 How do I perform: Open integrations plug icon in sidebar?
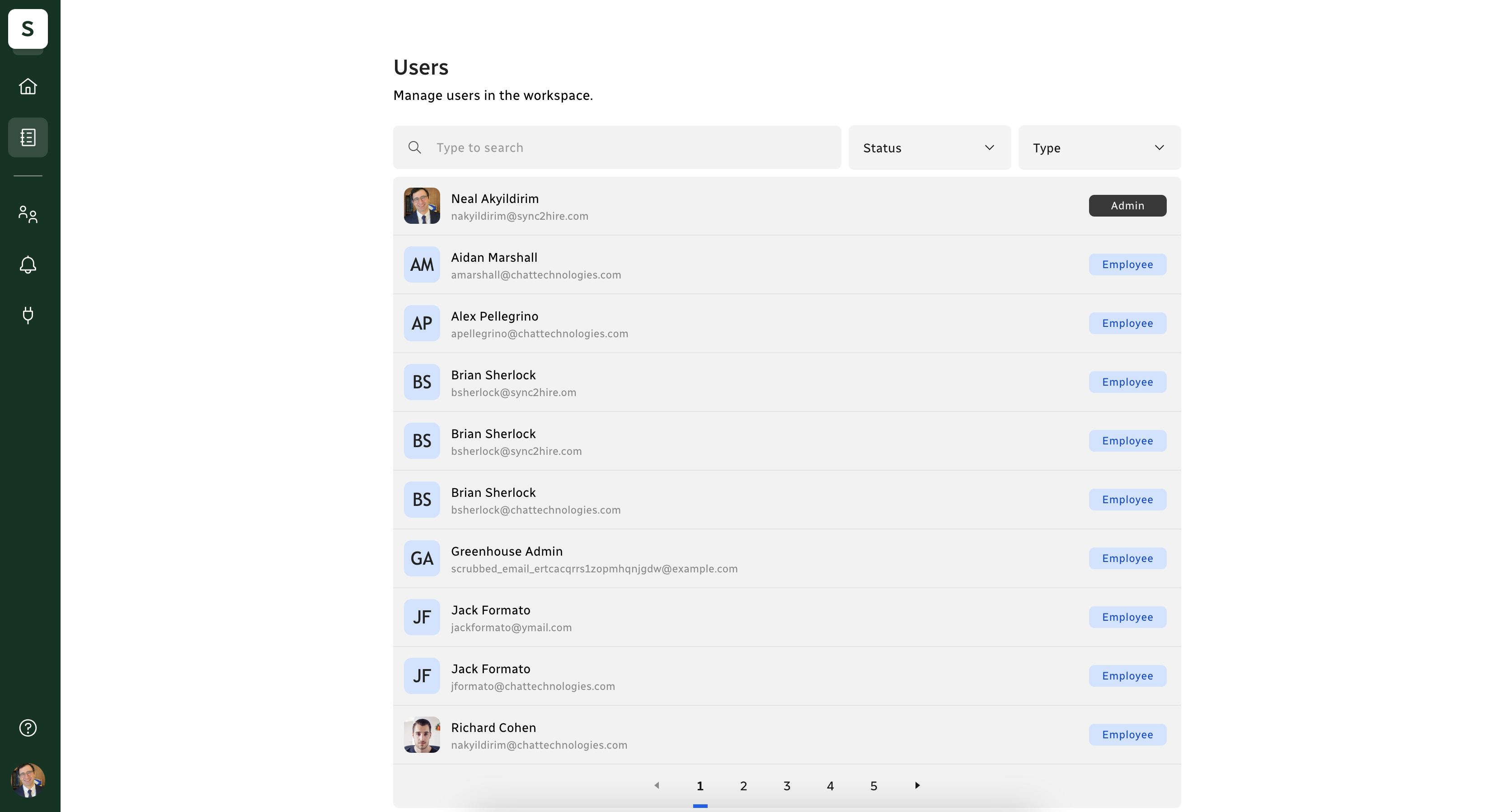[x=28, y=315]
